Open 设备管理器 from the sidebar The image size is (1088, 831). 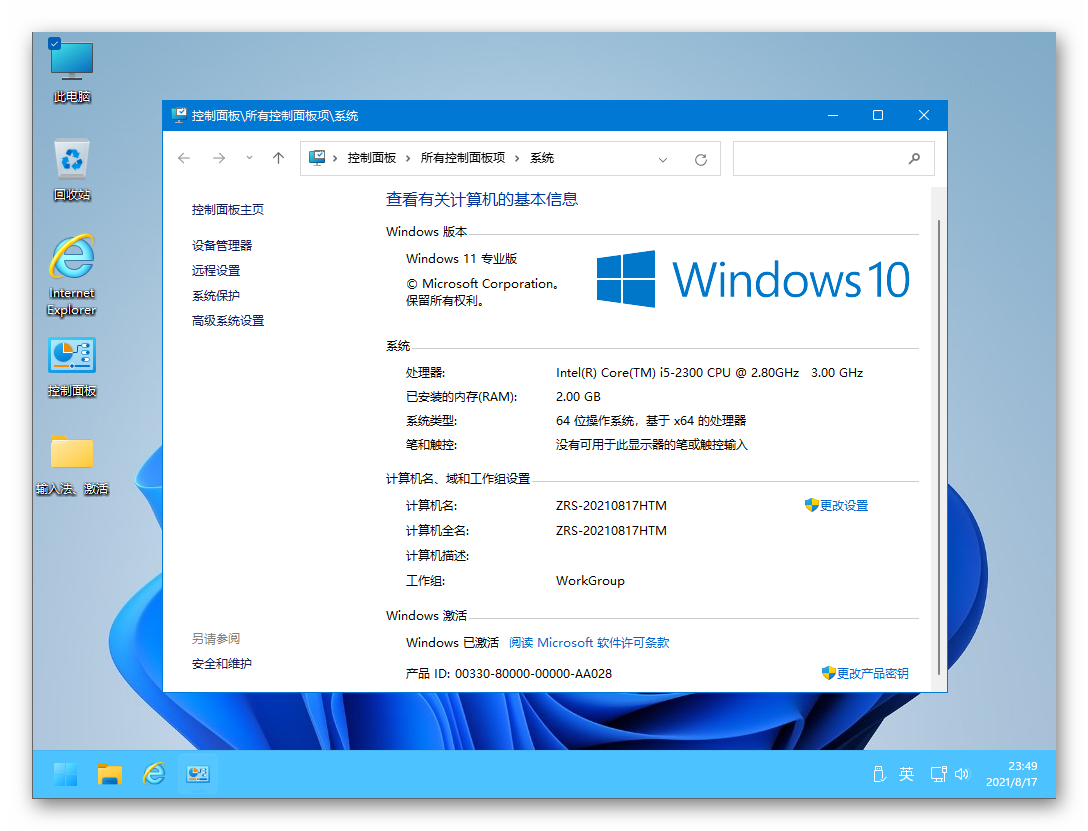click(x=222, y=246)
